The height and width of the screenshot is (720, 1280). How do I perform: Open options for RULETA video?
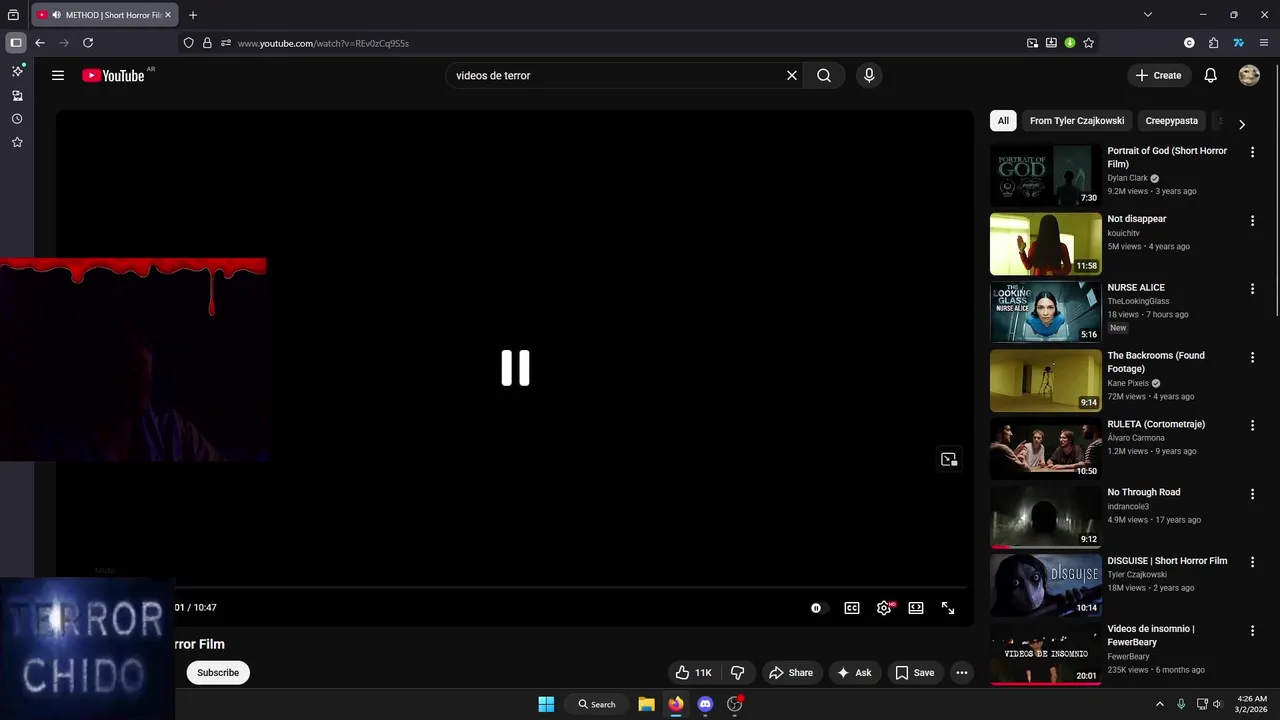[x=1252, y=425]
